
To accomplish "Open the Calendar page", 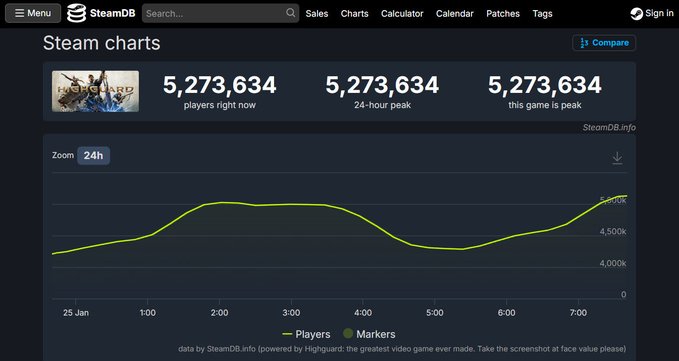I will coord(455,13).
